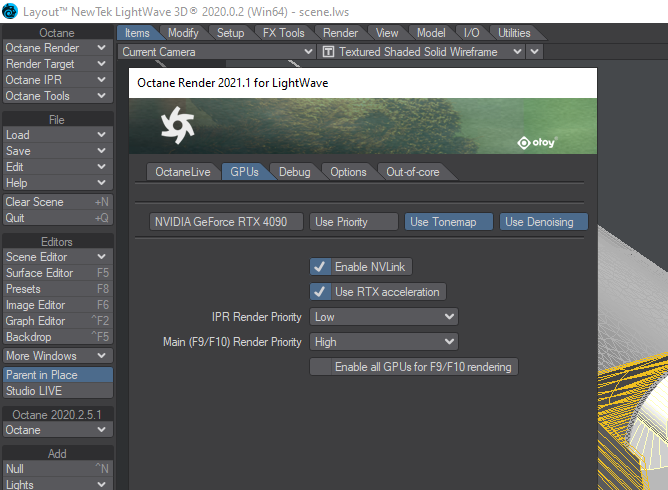The height and width of the screenshot is (490, 668).
Task: Select the GPUs tab
Action: [245, 172]
